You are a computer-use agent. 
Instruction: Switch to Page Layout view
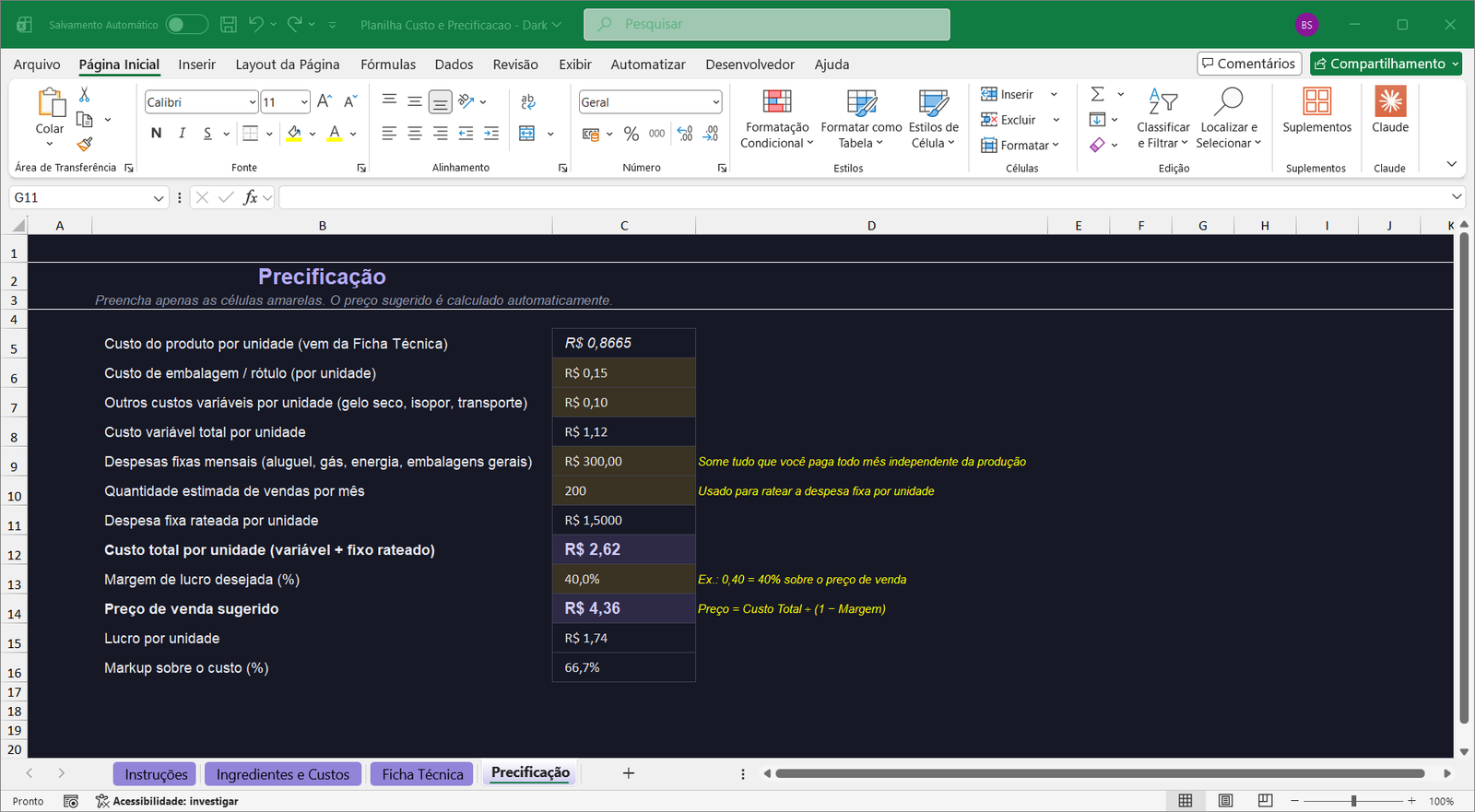click(x=1226, y=801)
